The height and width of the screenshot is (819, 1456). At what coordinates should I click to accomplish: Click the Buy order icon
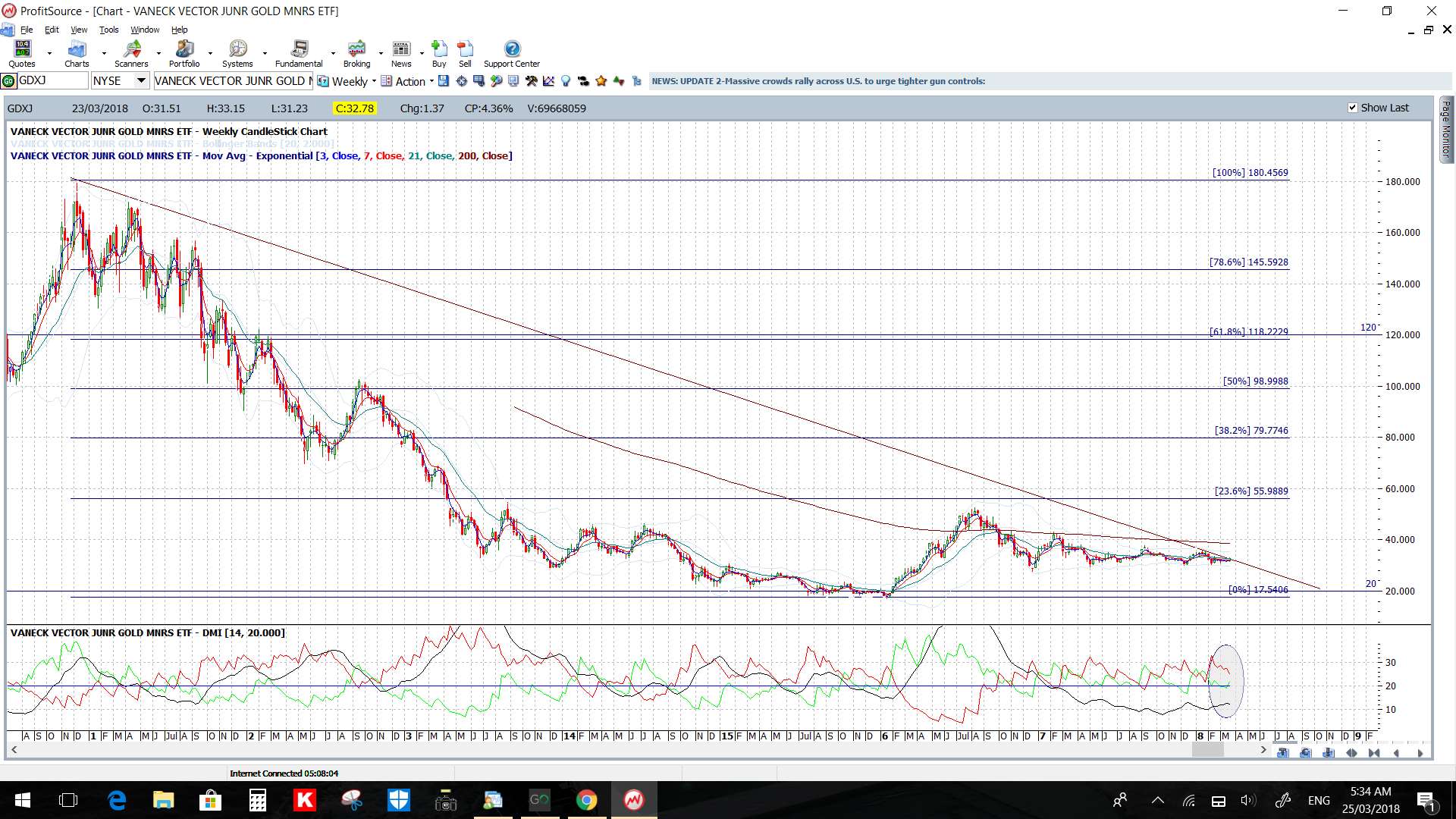(439, 54)
